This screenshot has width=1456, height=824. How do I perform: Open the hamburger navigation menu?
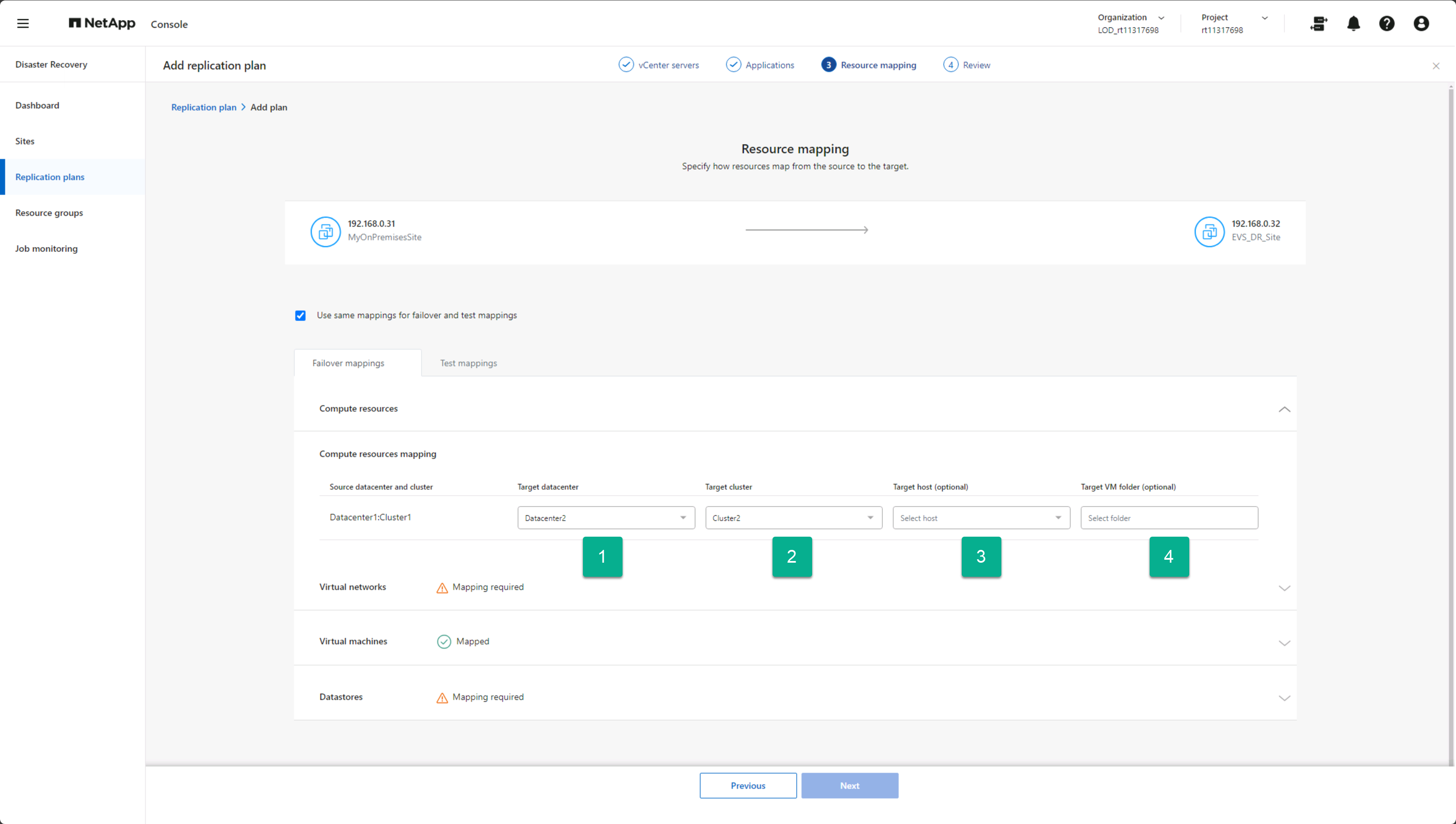[23, 23]
